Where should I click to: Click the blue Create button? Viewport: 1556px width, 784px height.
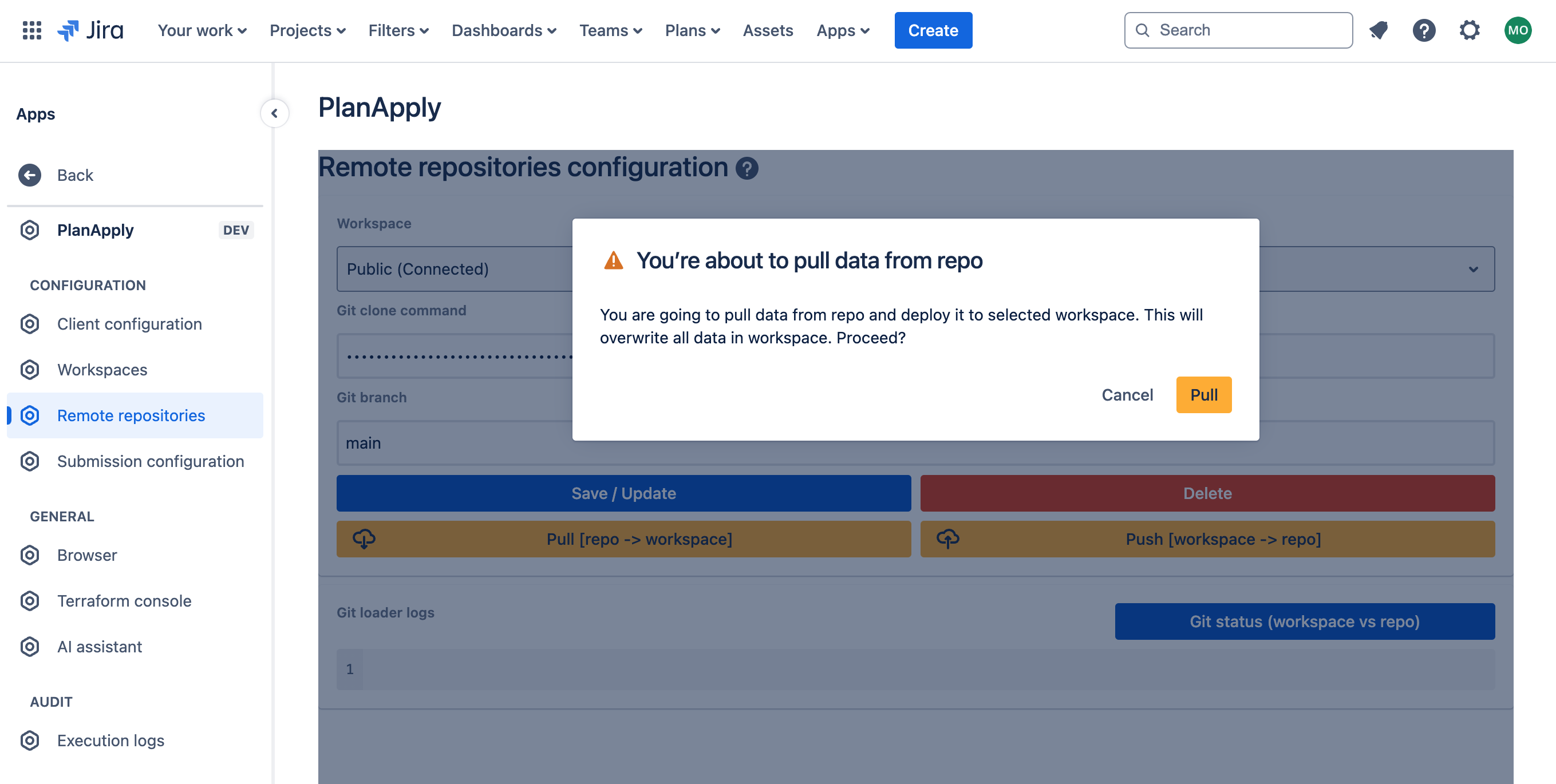(932, 30)
